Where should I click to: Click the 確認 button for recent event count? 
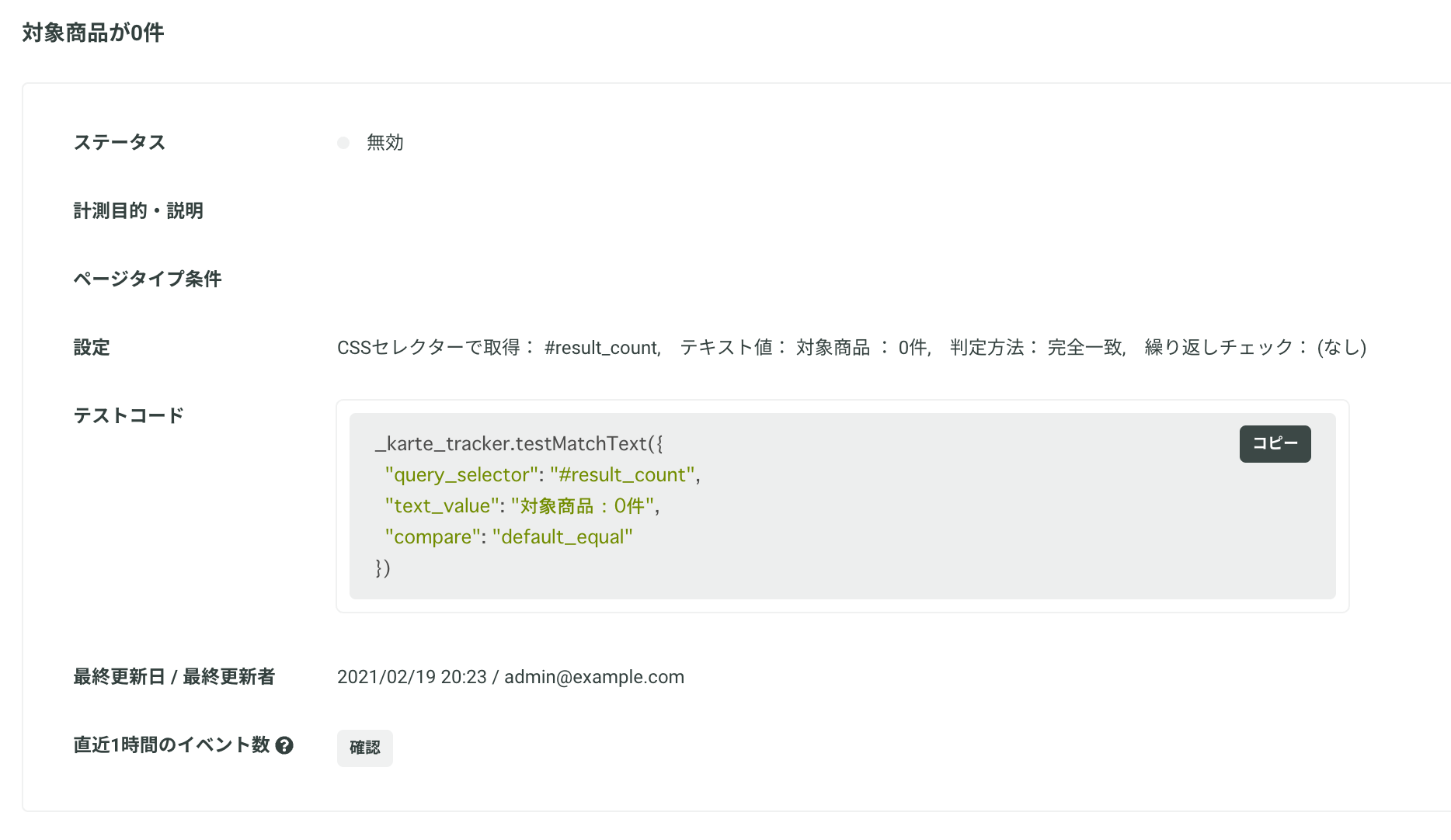(x=365, y=748)
